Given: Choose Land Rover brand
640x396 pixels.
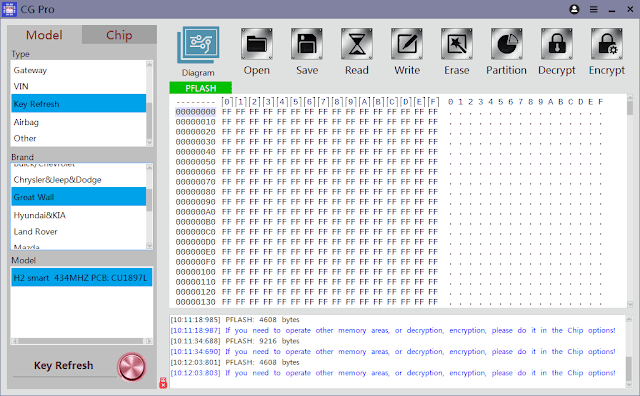Looking at the screenshot, I should [78, 231].
